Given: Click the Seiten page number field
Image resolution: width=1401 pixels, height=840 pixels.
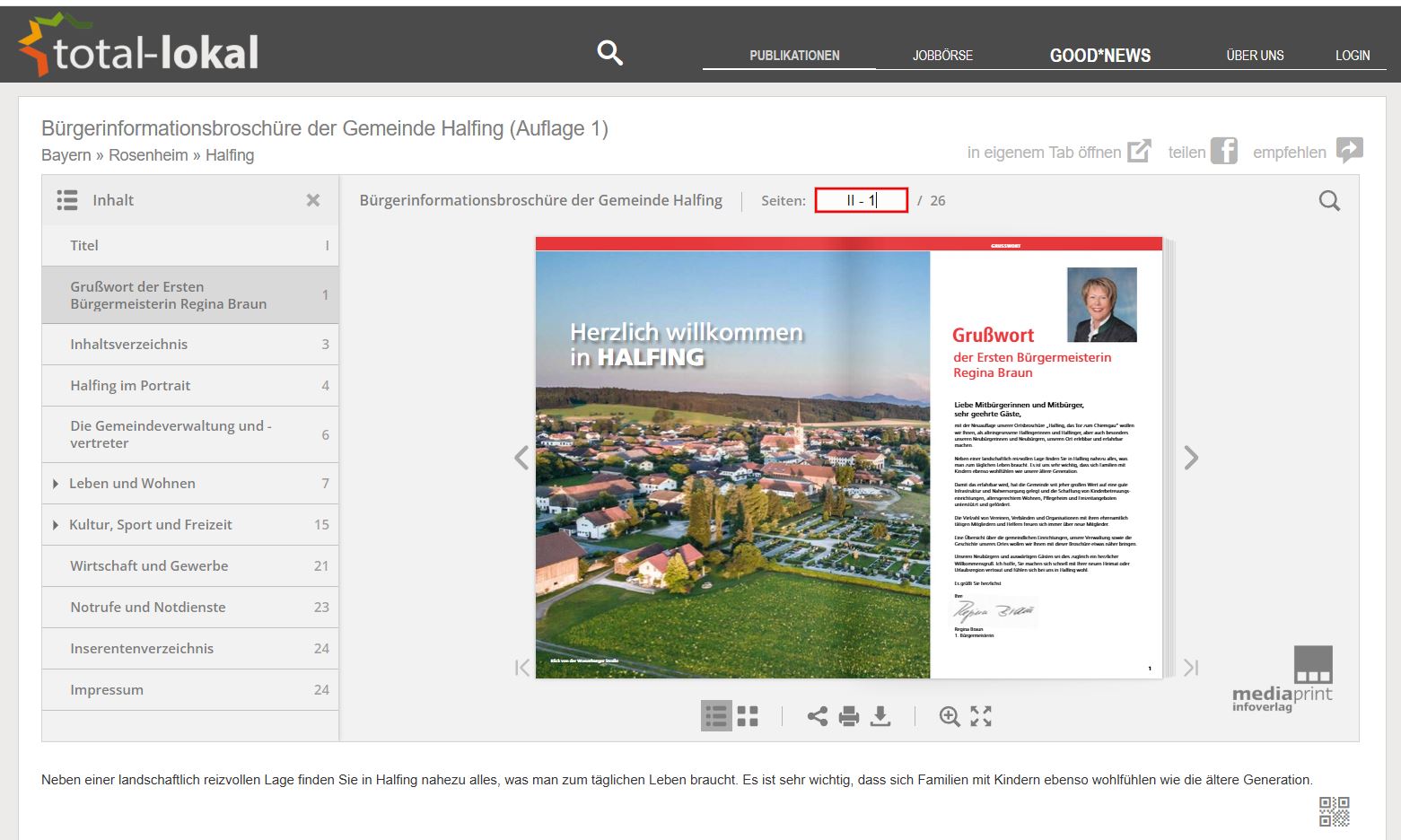Looking at the screenshot, I should tap(861, 200).
